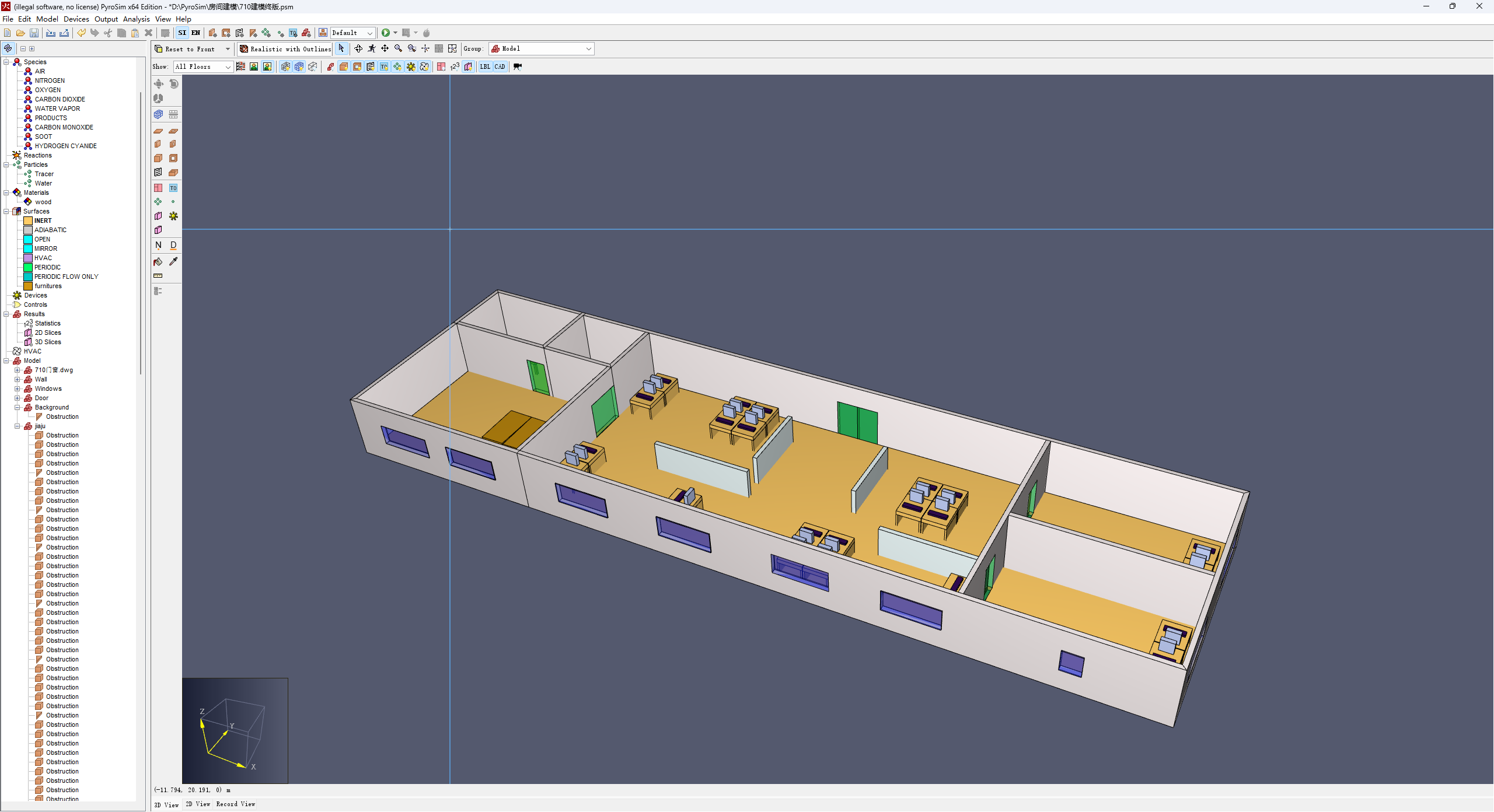Screen dimensions: 1494x812
Task: Click Realistic with Outlines render button
Action: 285,49
